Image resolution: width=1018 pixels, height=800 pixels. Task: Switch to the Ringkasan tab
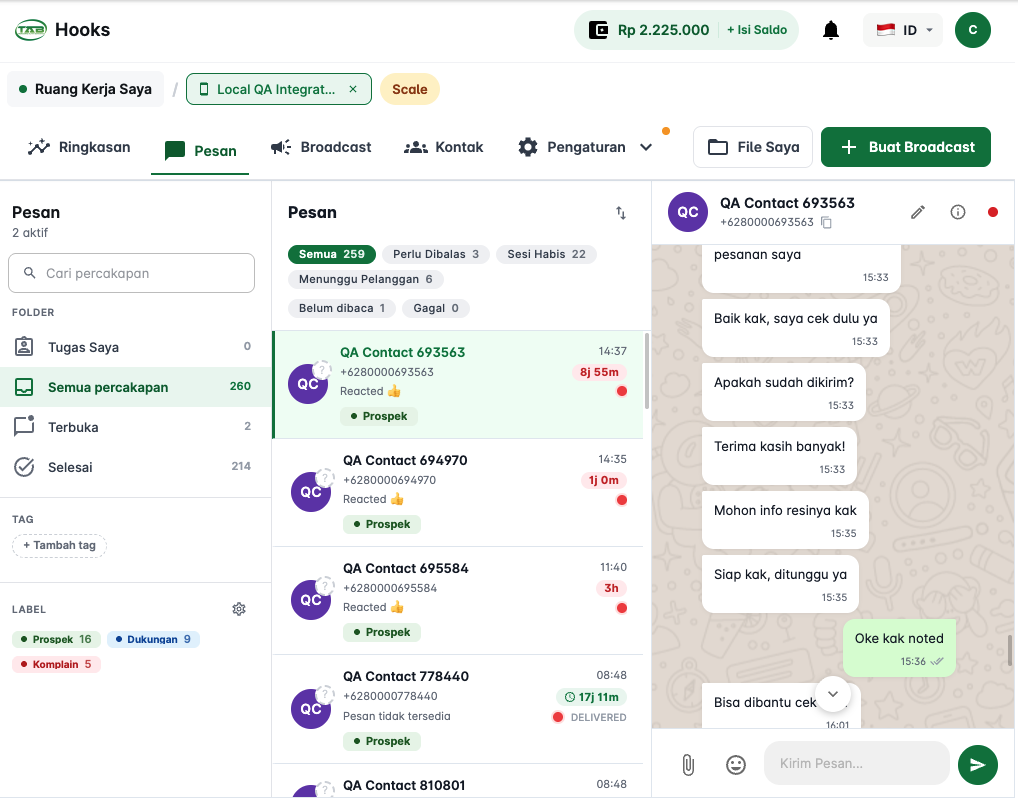[x=79, y=147]
